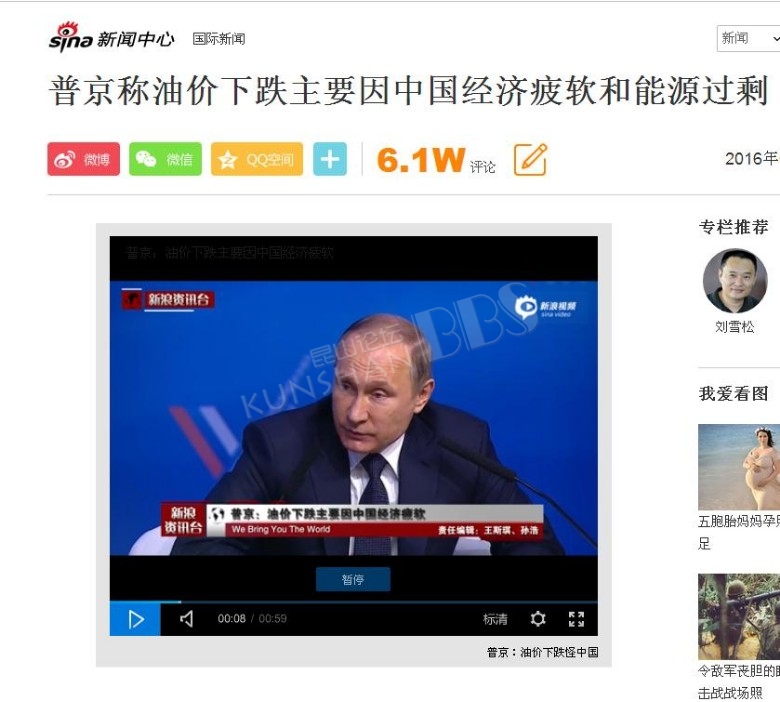Click the orange write-comment pencil icon
Viewport: 780px width, 702px height.
tap(530, 159)
